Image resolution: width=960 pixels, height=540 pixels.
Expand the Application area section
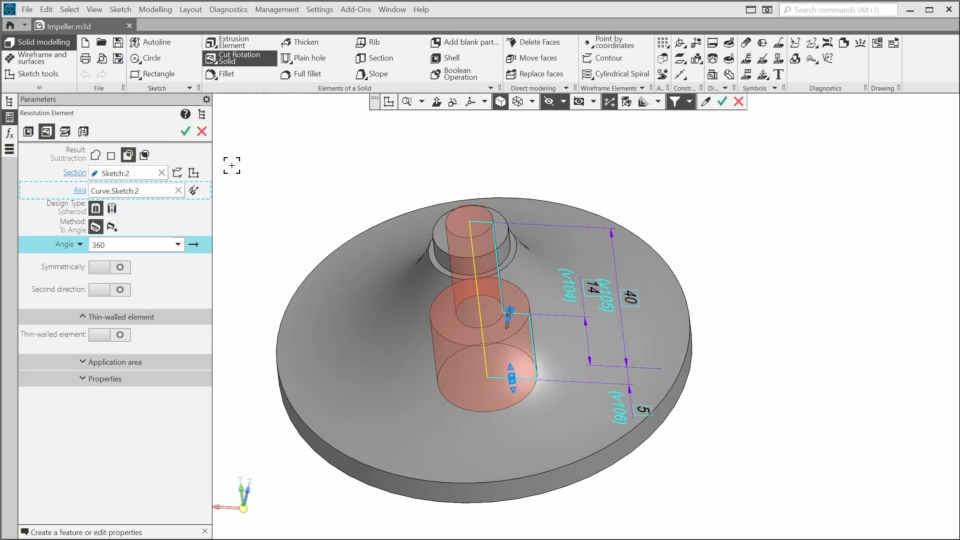coord(115,362)
